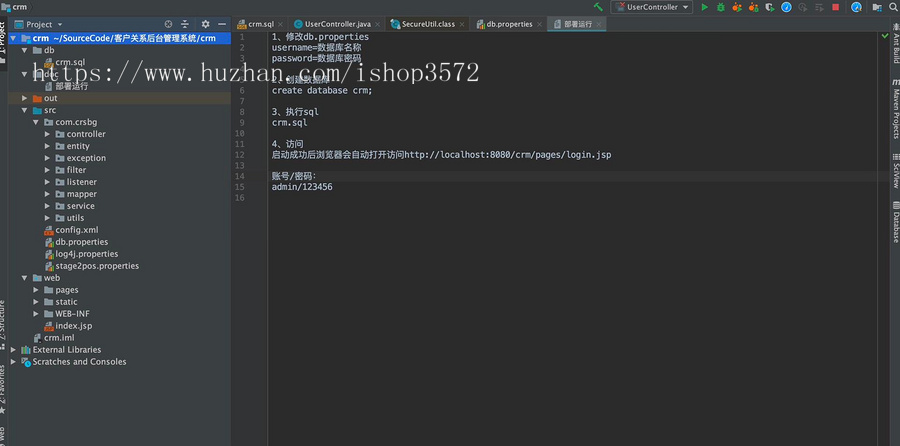The image size is (900, 446).
Task: Open the Maven Projects tool window
Action: pos(895,110)
